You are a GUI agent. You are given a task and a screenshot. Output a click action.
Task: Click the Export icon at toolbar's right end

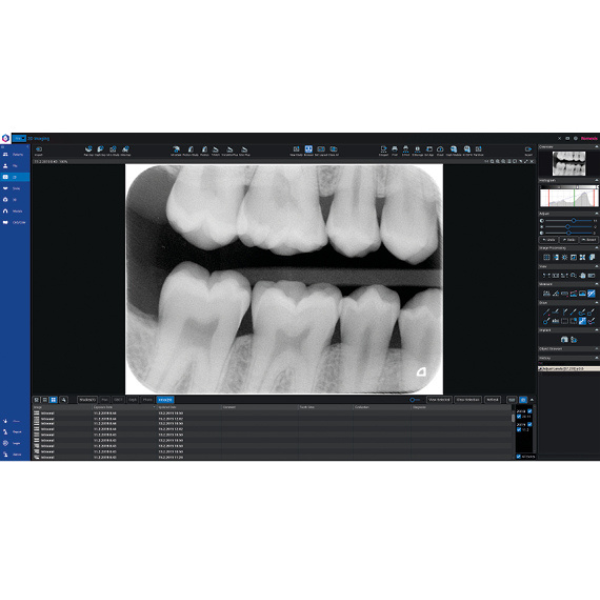pyautogui.click(x=527, y=150)
